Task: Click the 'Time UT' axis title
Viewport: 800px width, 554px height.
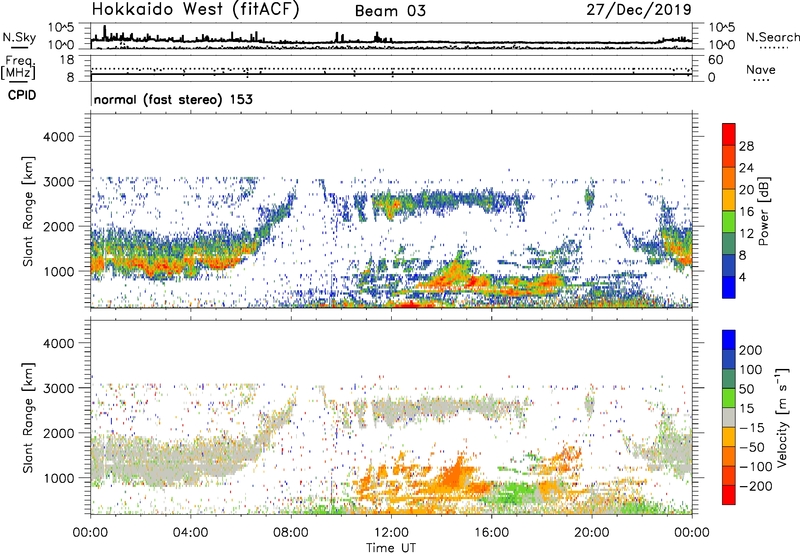Action: click(x=391, y=548)
